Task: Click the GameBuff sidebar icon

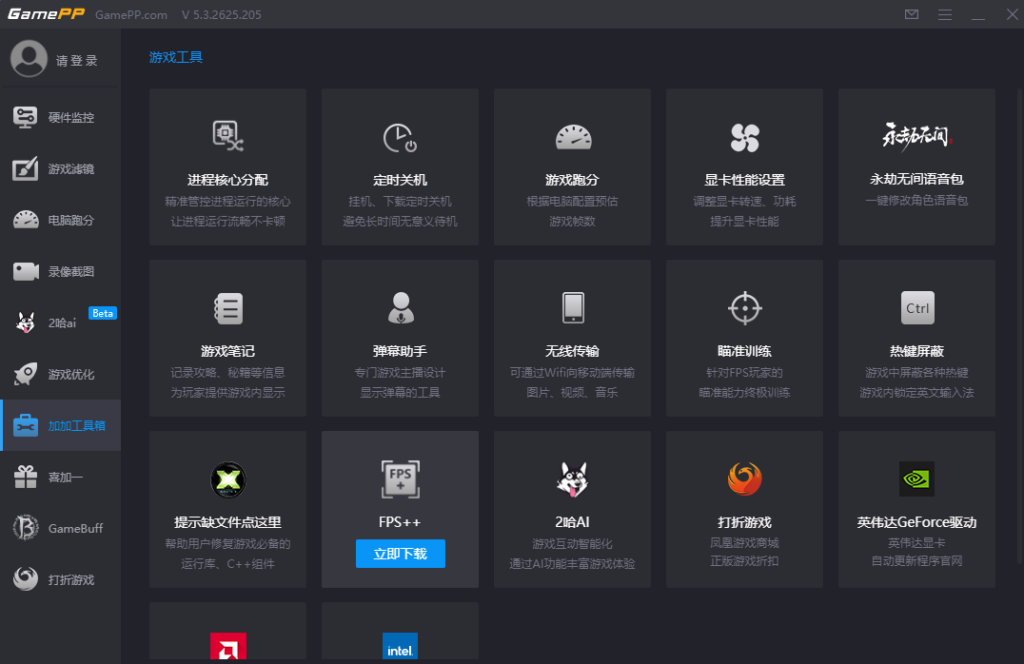Action: pyautogui.click(x=25, y=528)
